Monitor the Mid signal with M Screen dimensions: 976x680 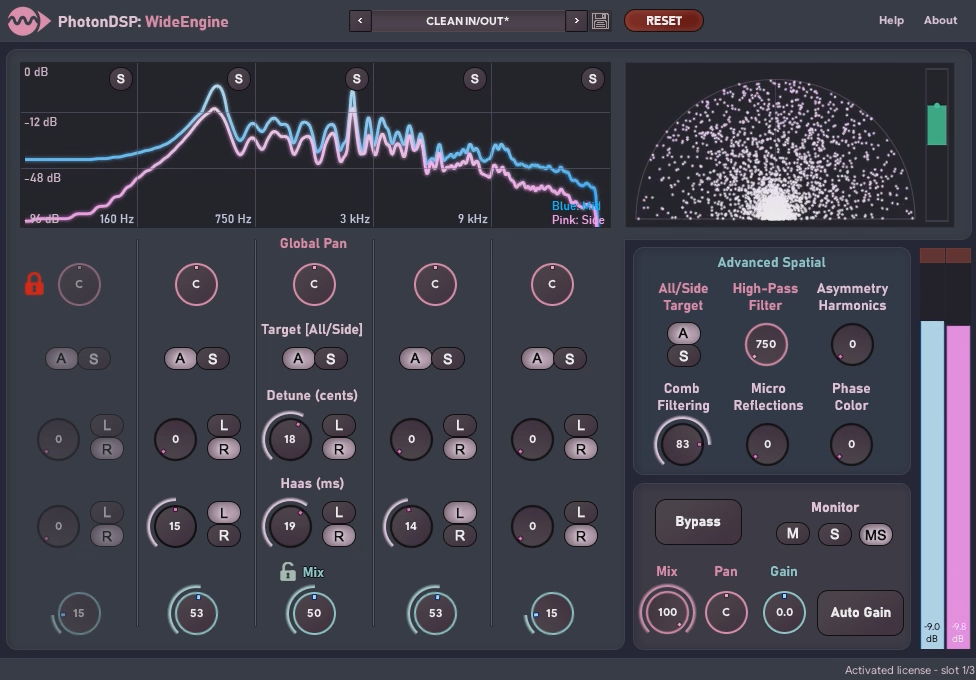point(792,534)
